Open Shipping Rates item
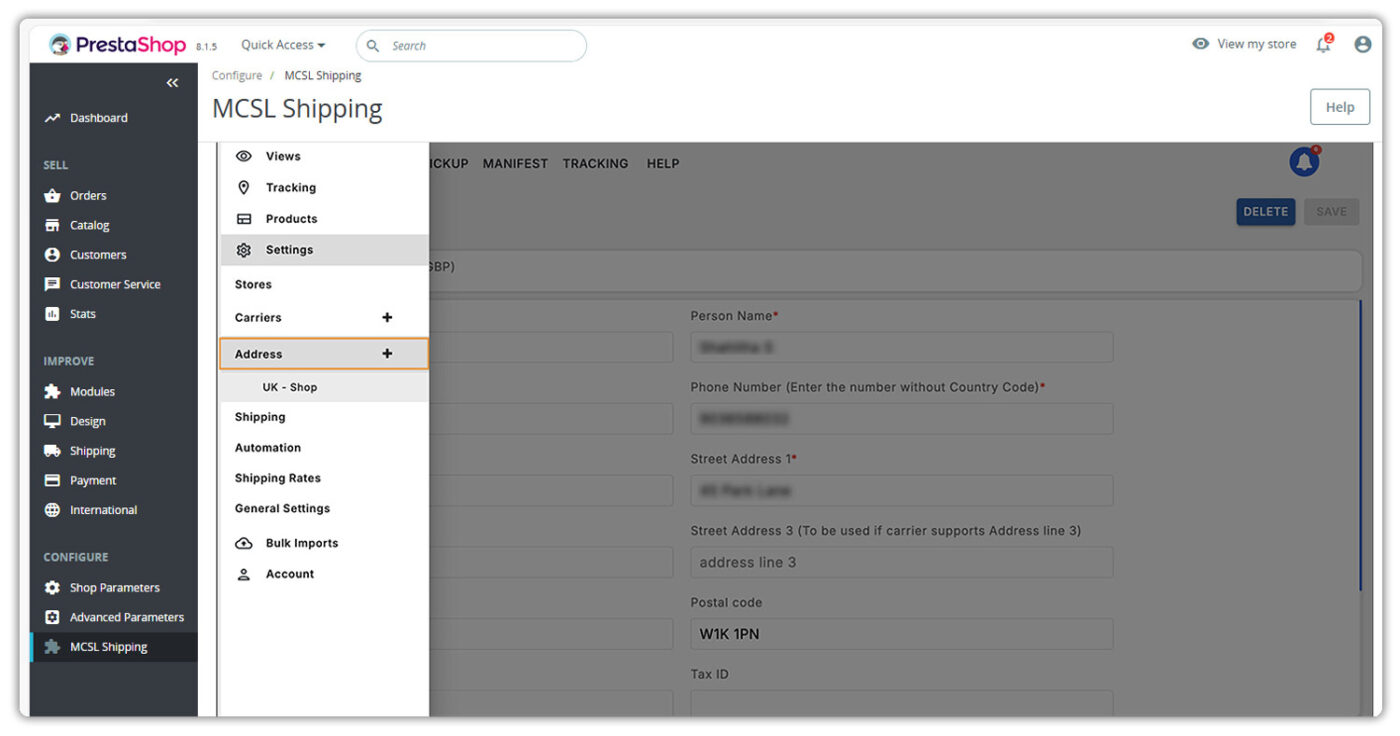The height and width of the screenshot is (736, 1400). [278, 478]
